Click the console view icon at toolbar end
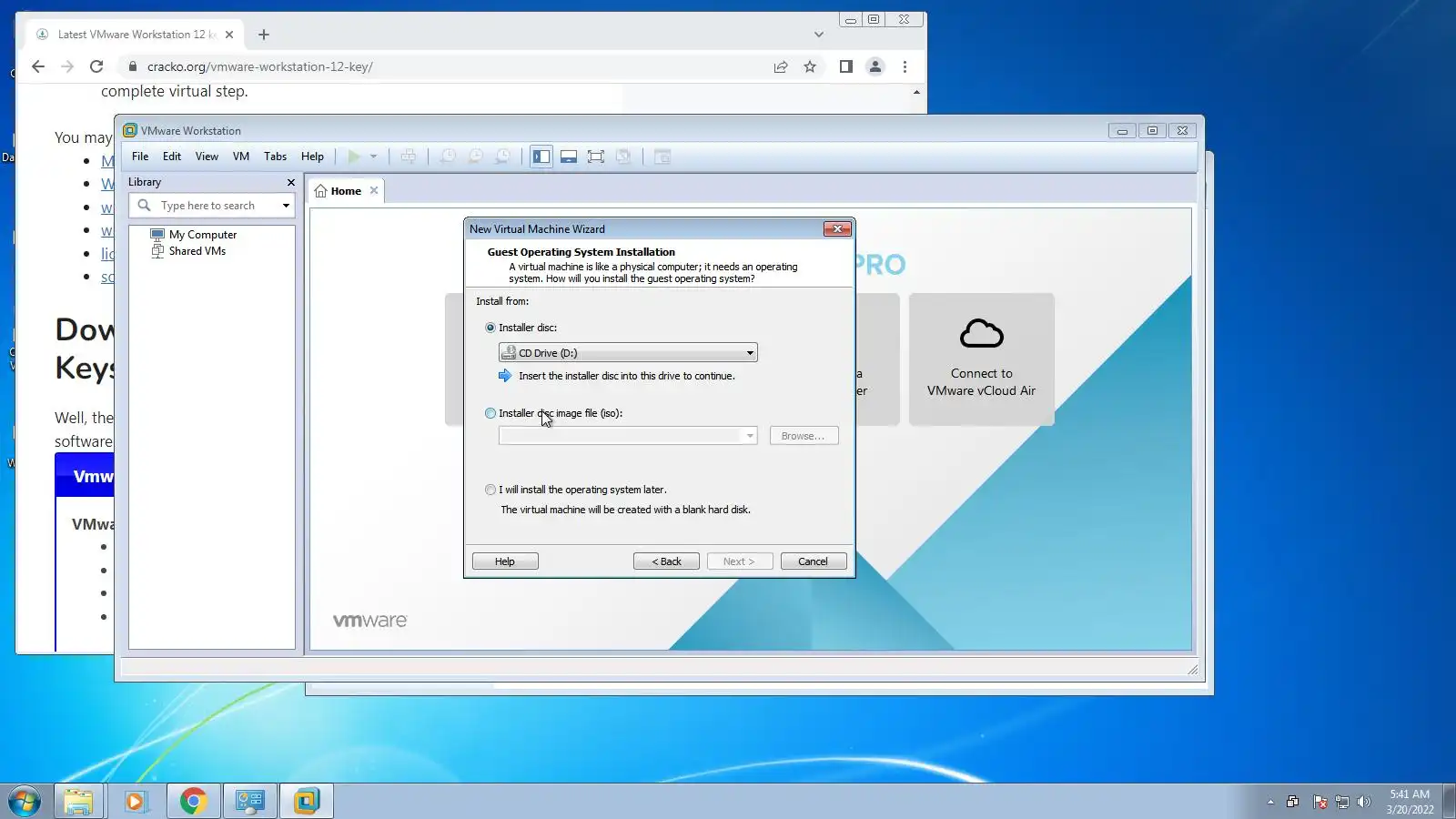Screen dimensions: 1456x819 [x=662, y=157]
